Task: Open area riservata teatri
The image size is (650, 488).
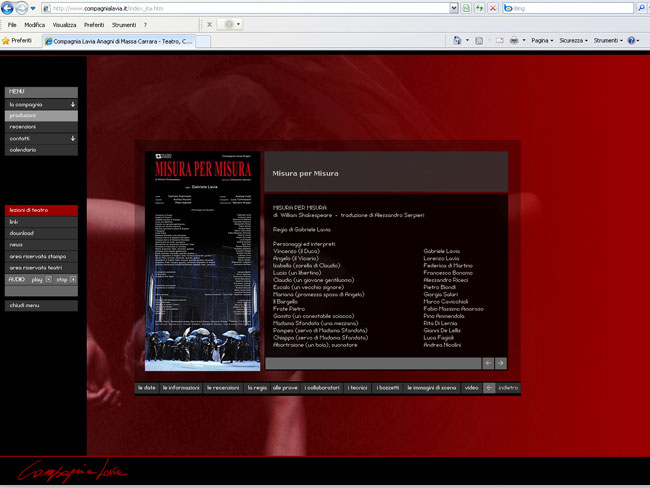Action: [x=41, y=268]
